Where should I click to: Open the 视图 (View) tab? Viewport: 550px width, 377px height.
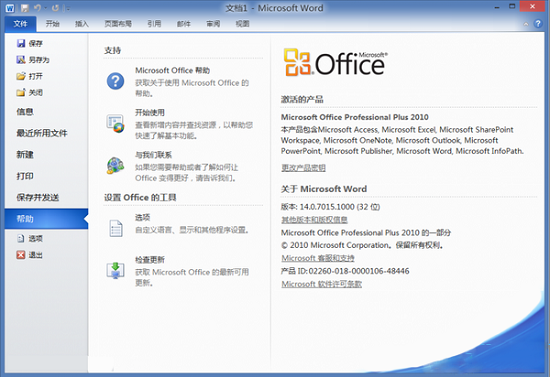pos(242,23)
